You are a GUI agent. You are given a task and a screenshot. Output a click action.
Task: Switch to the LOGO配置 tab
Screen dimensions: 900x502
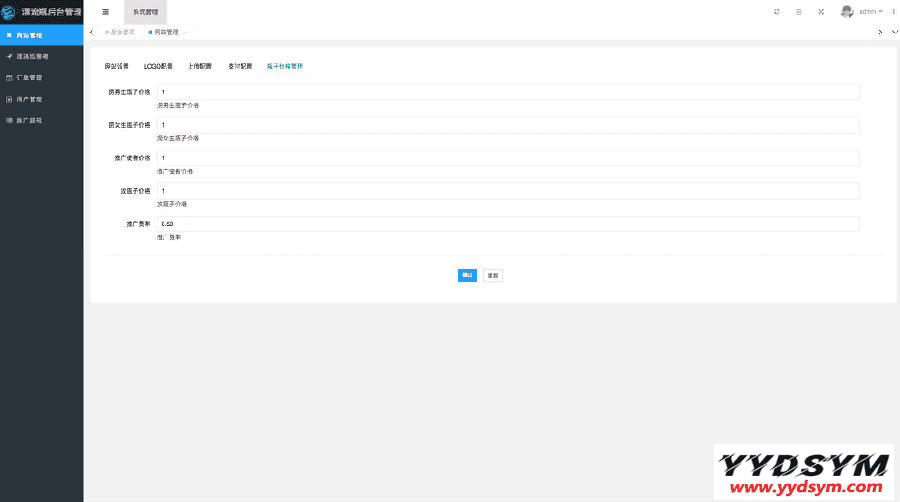[x=158, y=67]
